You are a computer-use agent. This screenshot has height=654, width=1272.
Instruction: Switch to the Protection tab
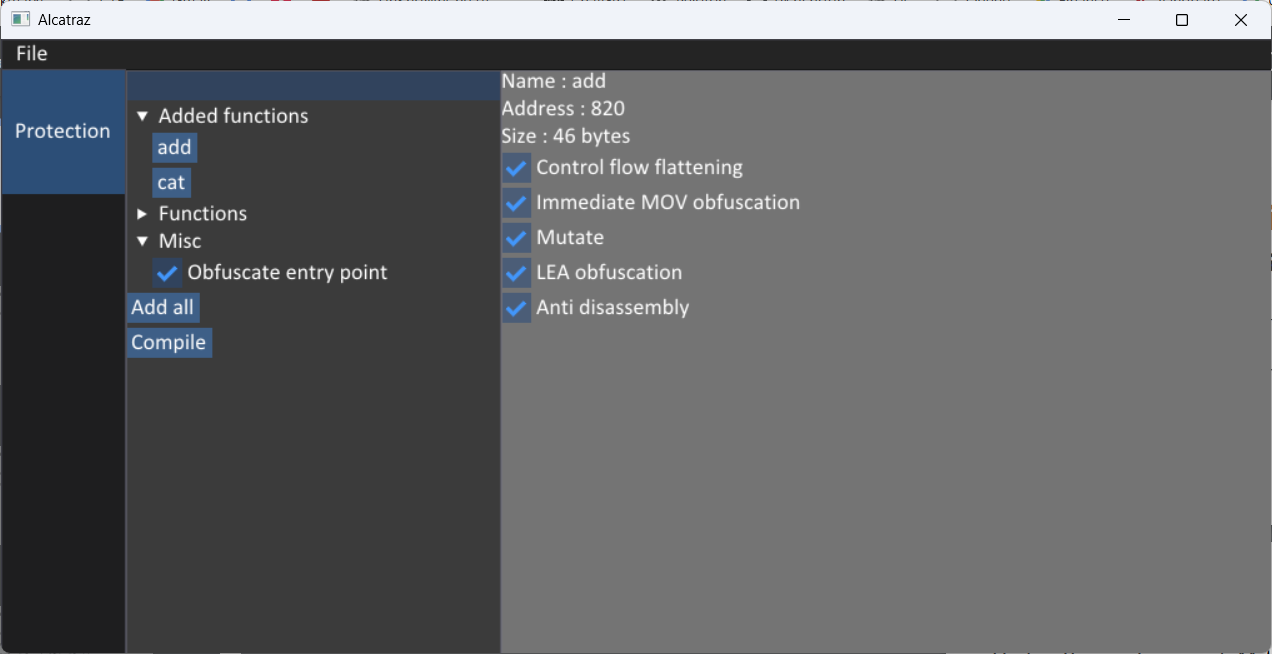[x=63, y=131]
